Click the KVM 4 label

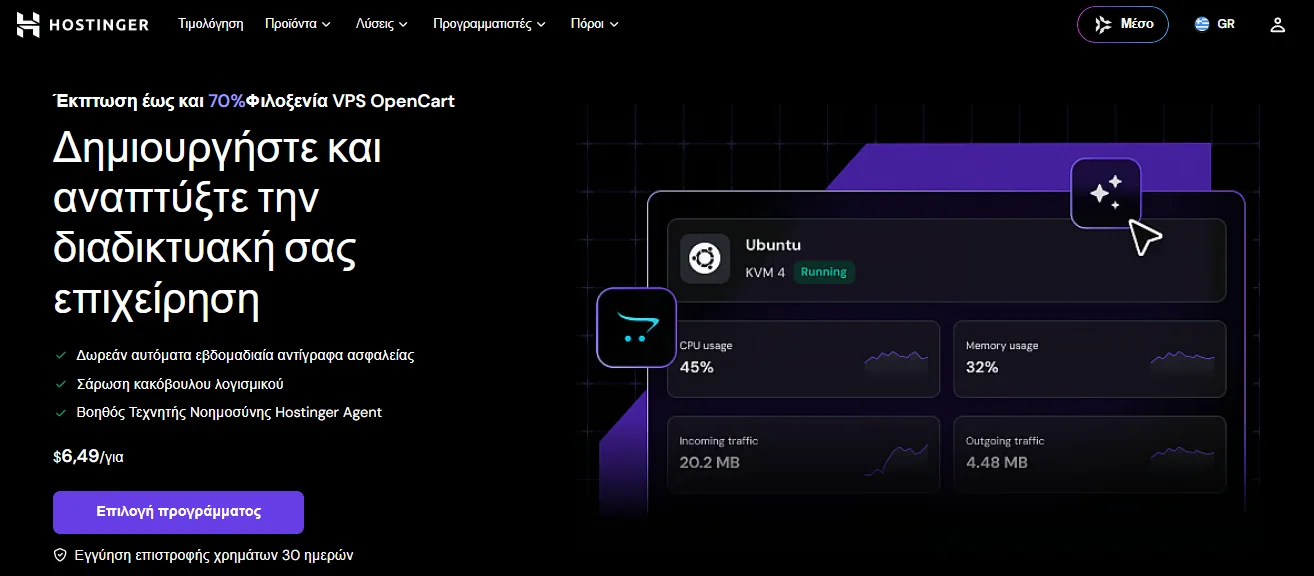click(x=765, y=273)
